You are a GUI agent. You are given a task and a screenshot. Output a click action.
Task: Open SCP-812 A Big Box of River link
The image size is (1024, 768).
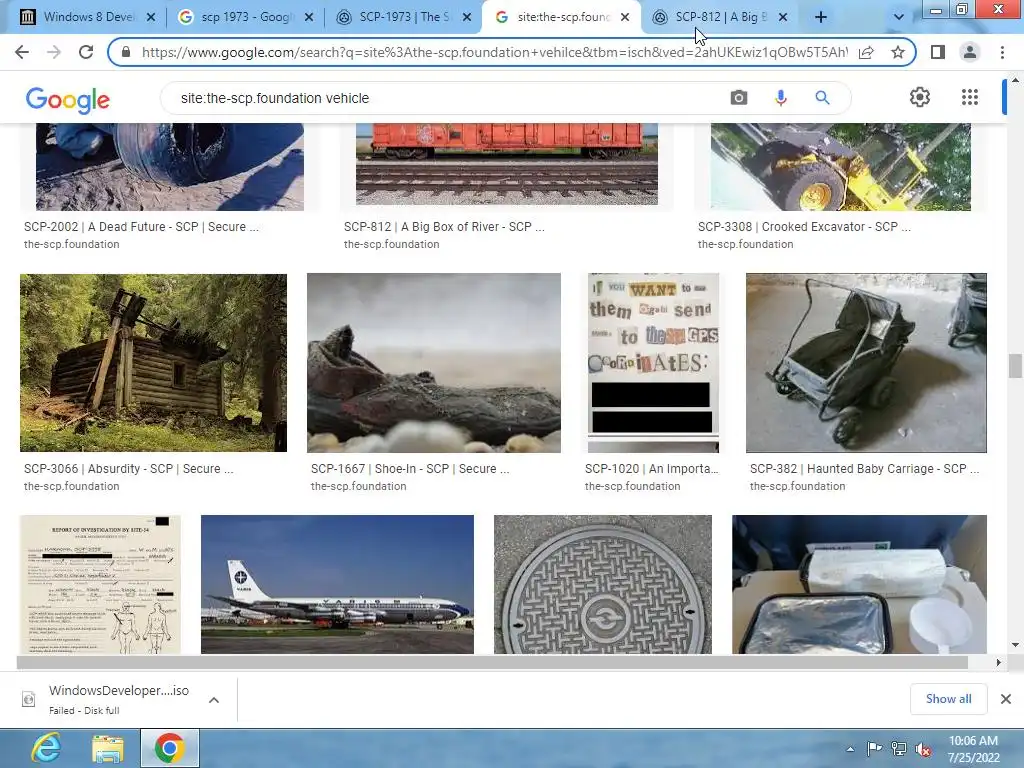444,227
